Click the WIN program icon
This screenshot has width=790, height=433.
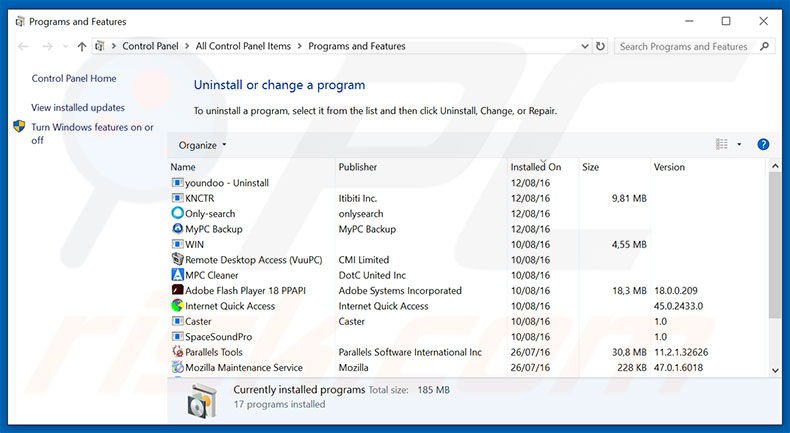coord(177,244)
